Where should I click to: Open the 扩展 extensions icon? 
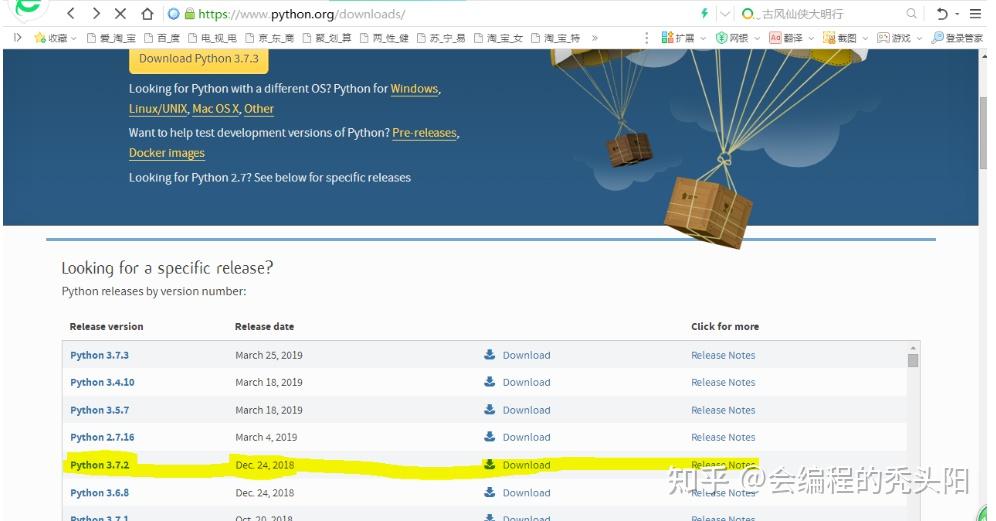(x=678, y=38)
